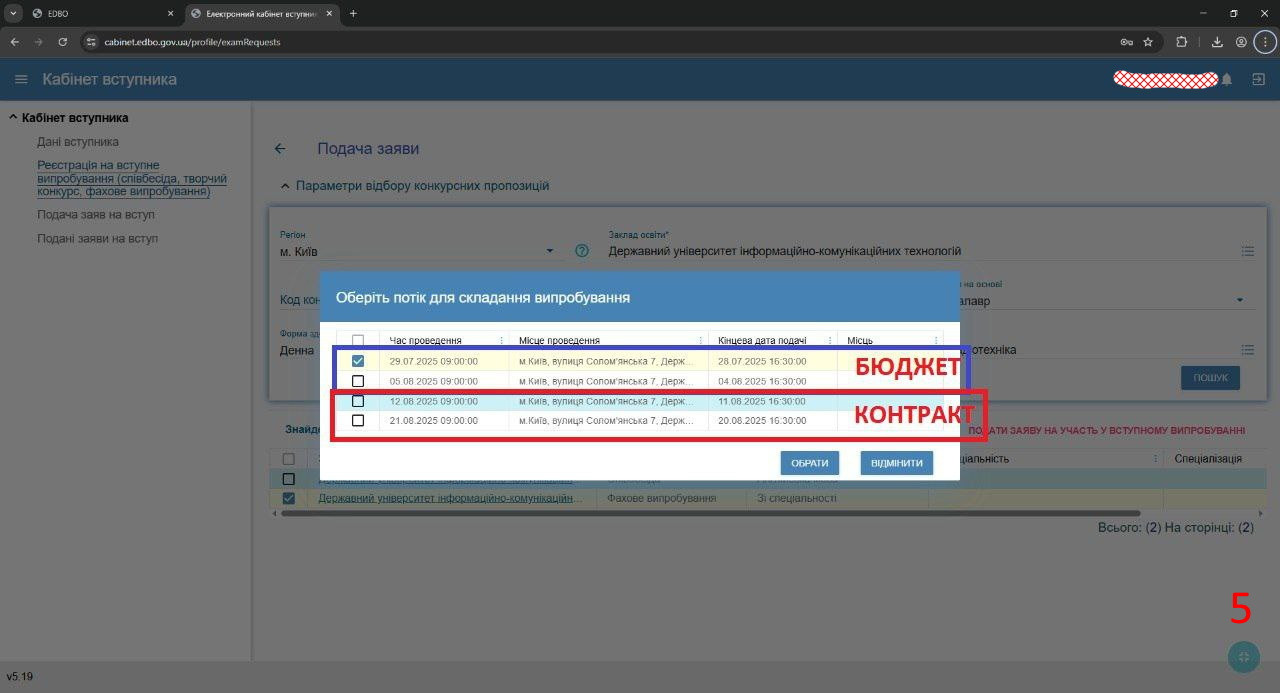Screen dimensions: 1280x693
Task: Open Реєстрація на вступне випробування sidebar item
Action: [x=132, y=178]
